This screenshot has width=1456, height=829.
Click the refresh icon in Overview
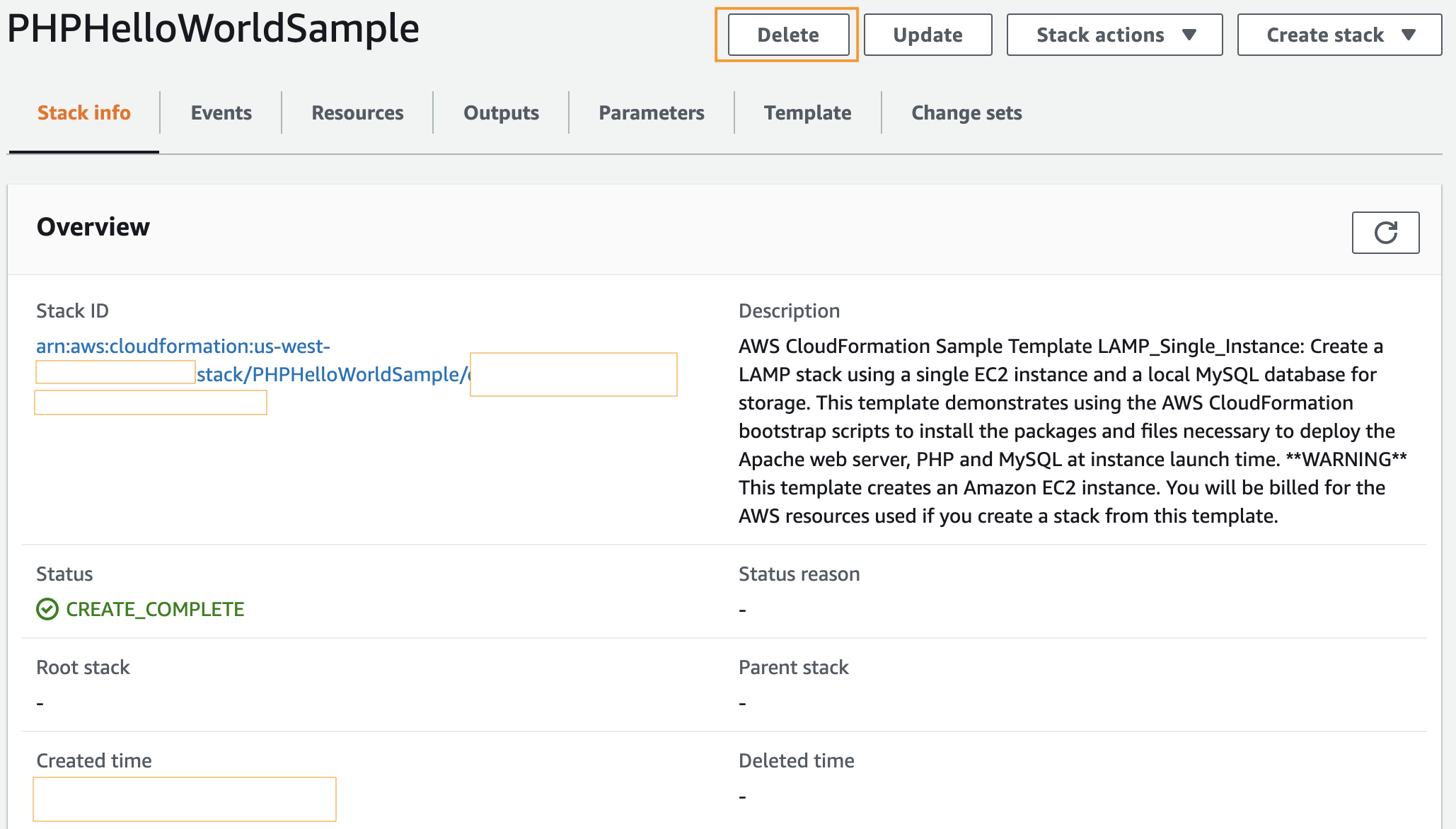(x=1385, y=233)
